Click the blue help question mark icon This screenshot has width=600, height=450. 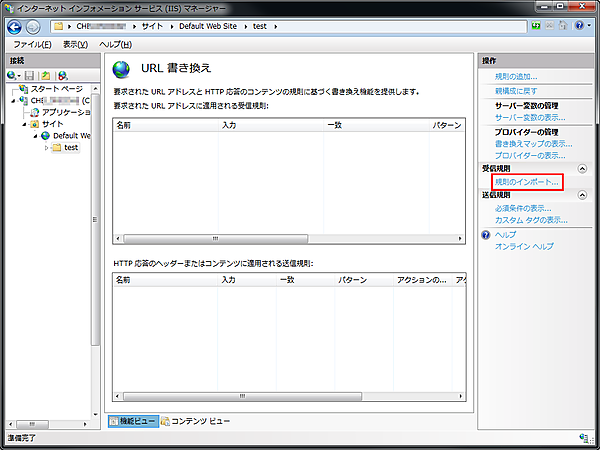click(x=486, y=234)
